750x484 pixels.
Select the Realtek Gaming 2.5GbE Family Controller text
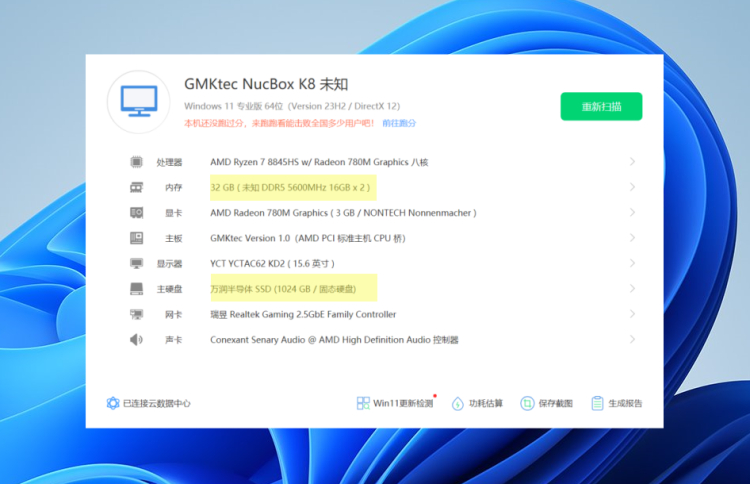(303, 314)
